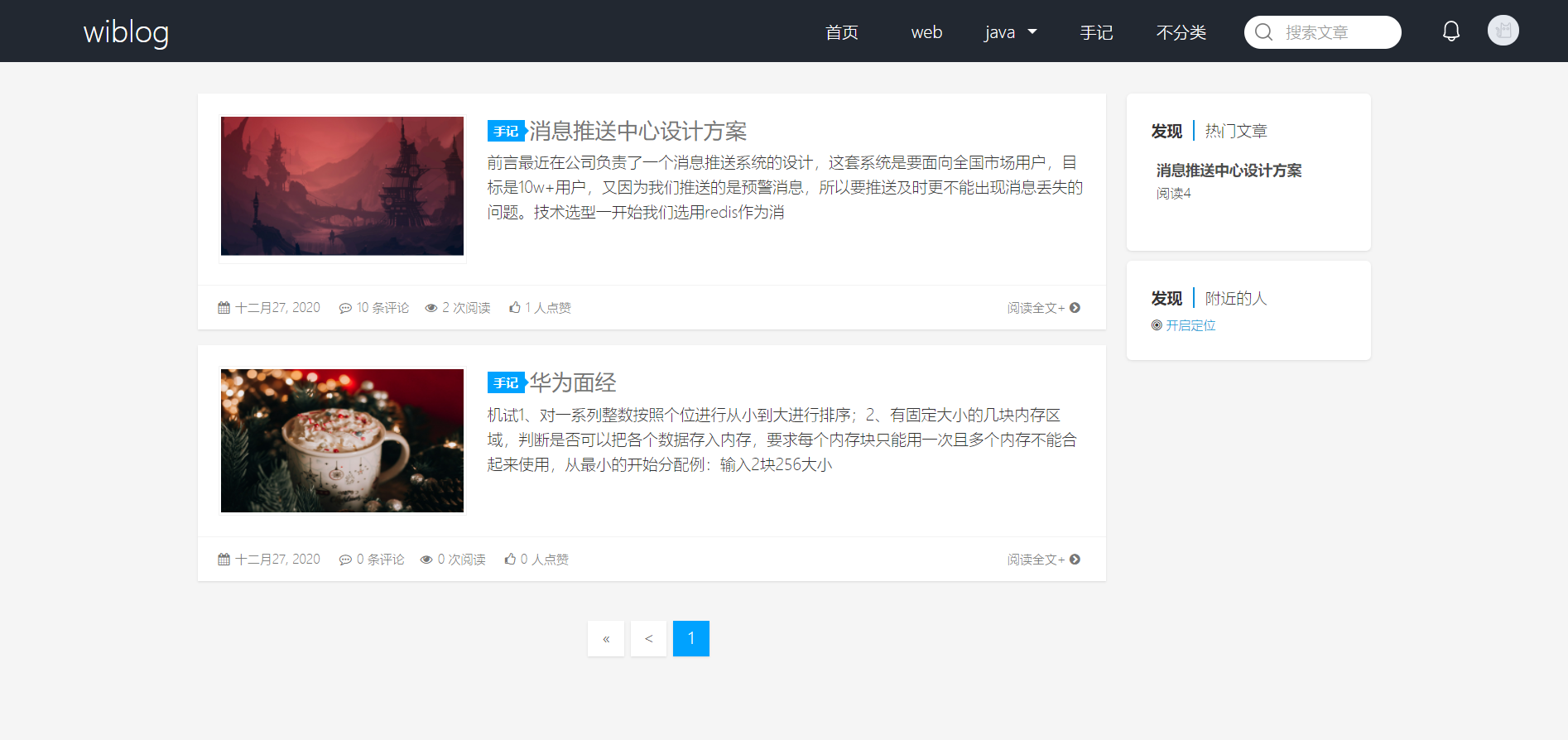Expand the java dropdown menu
This screenshot has height=740, width=1568.
tap(1010, 32)
